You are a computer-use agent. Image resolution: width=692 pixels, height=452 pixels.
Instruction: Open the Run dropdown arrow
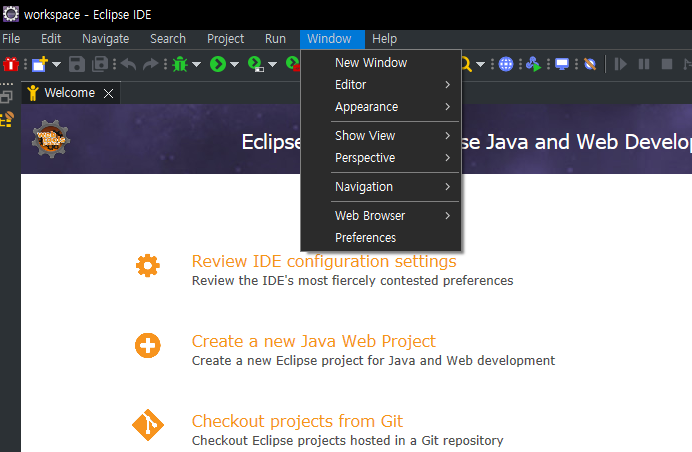tap(234, 65)
